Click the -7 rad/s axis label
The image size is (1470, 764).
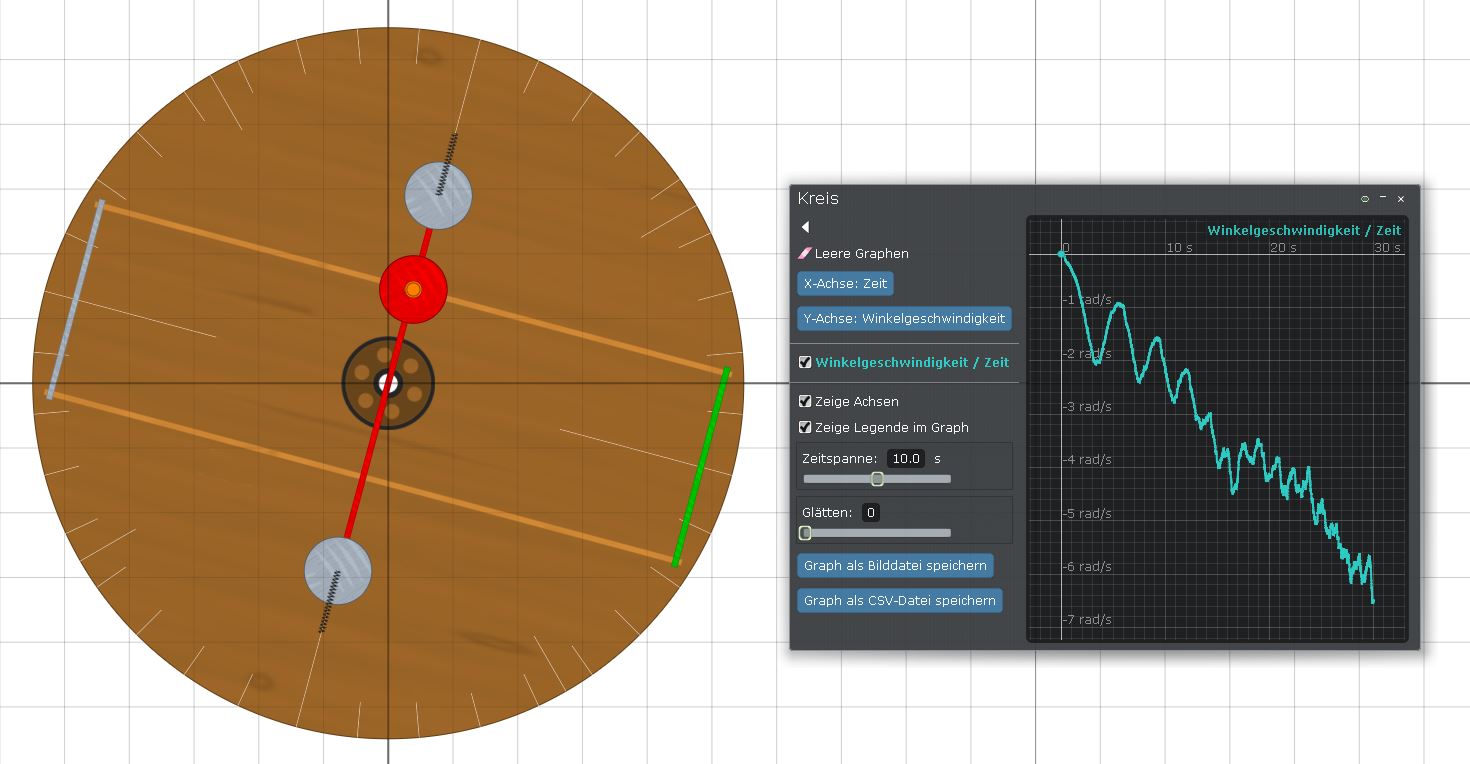pos(1088,620)
